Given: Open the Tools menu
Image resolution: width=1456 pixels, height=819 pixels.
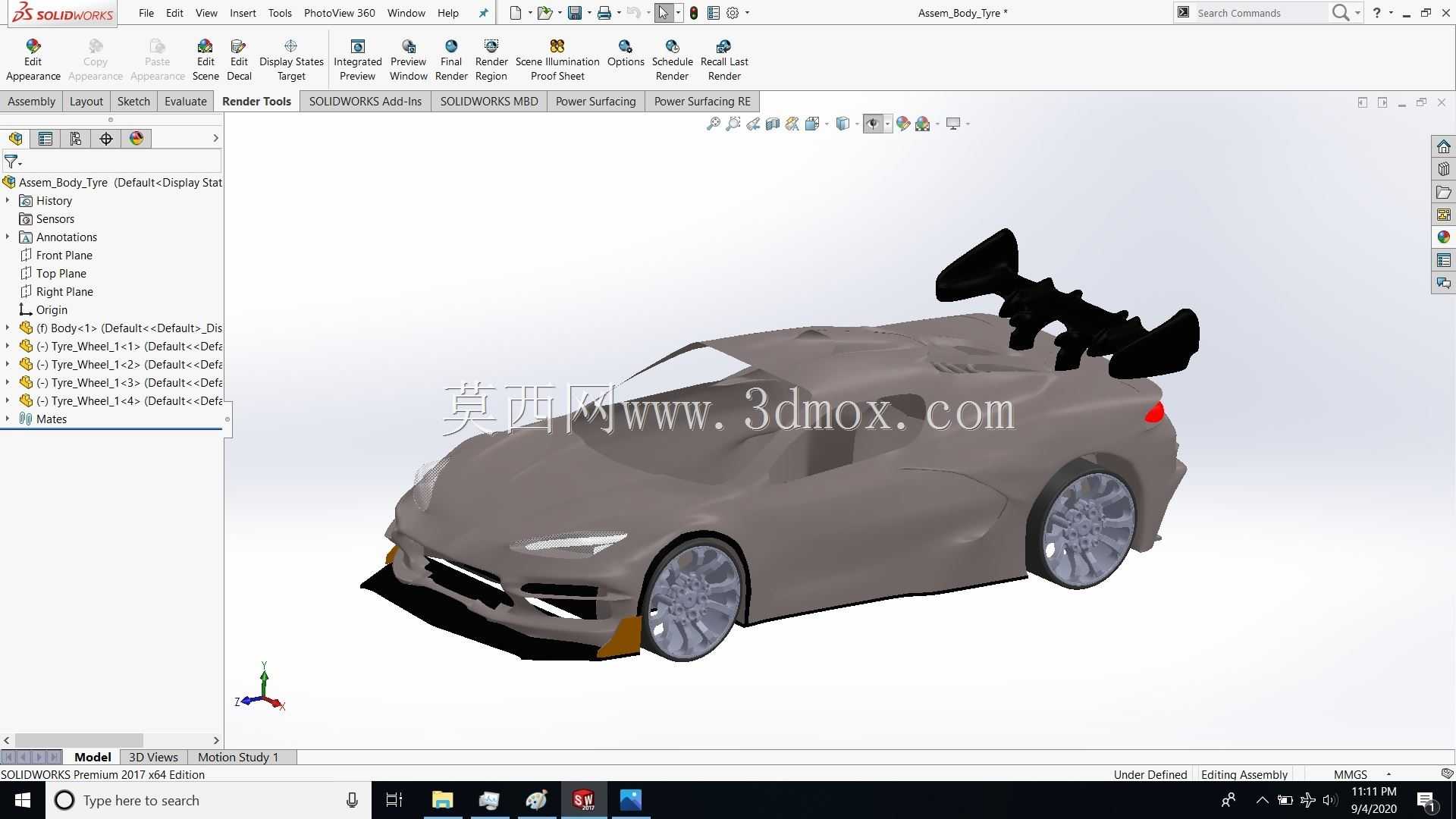Looking at the screenshot, I should (280, 13).
